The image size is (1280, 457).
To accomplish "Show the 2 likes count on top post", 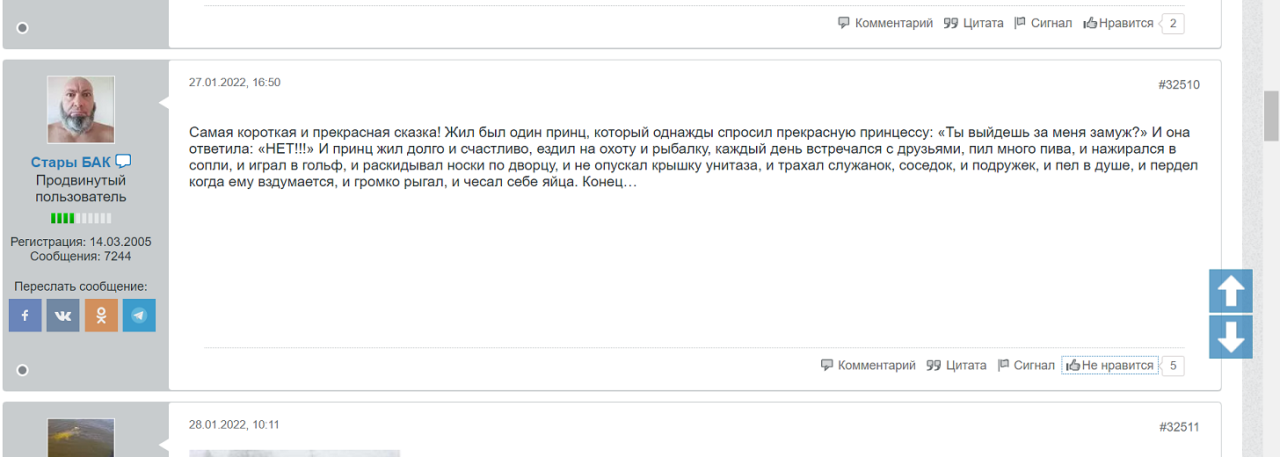I will [x=1174, y=23].
